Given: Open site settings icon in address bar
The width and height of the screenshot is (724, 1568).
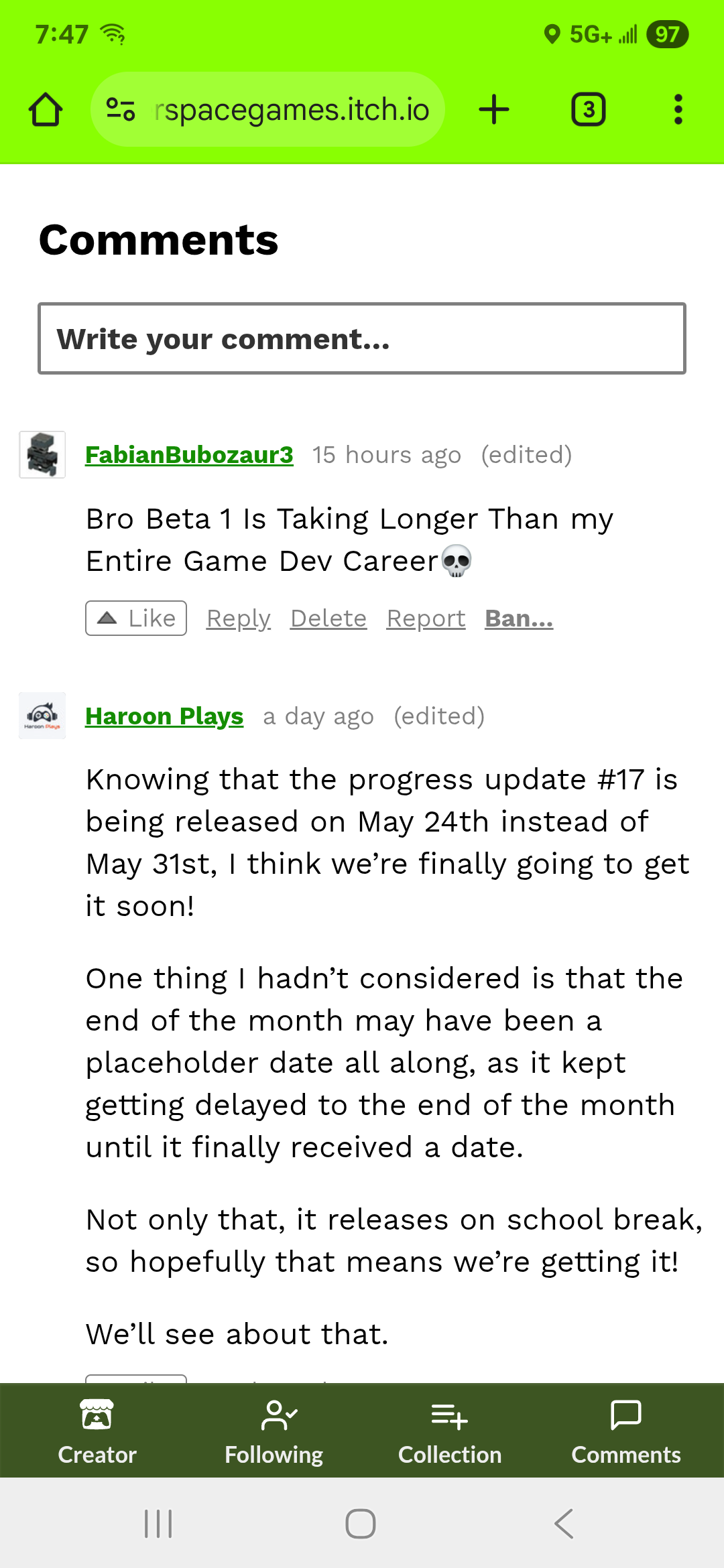Looking at the screenshot, I should pyautogui.click(x=121, y=109).
